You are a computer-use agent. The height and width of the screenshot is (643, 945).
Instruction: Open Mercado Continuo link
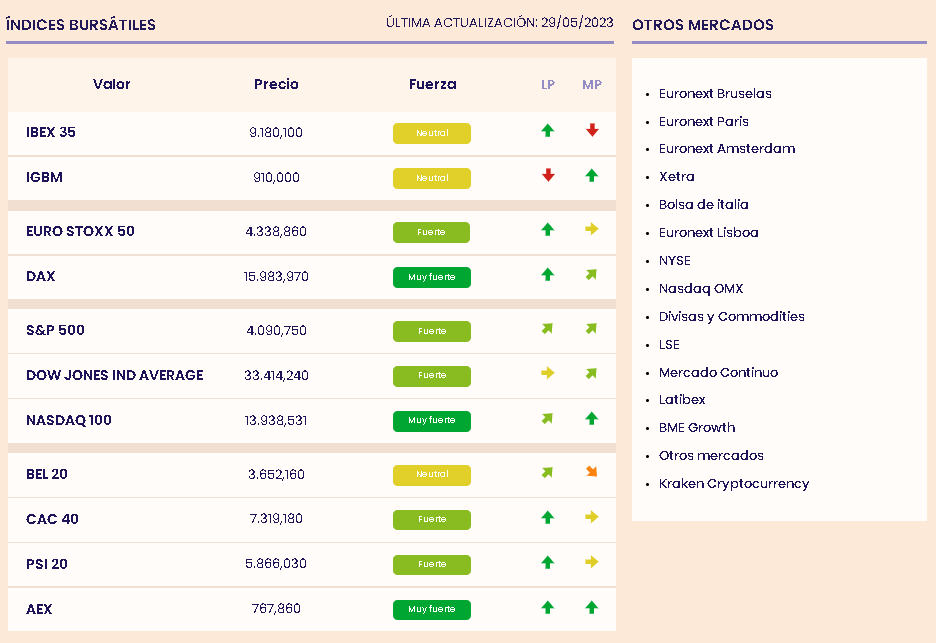click(x=718, y=372)
